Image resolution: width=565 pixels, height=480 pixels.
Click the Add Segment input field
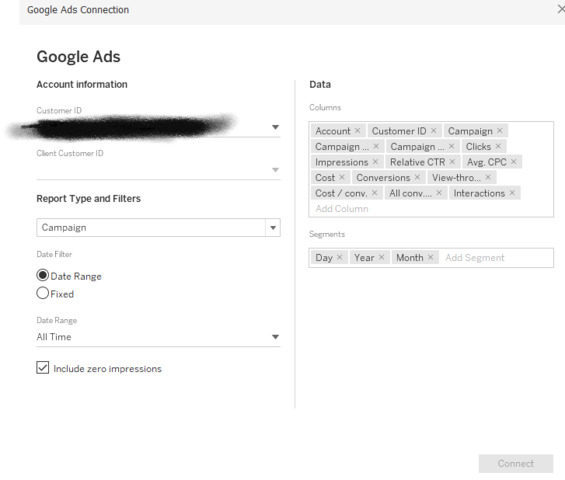[x=475, y=258]
